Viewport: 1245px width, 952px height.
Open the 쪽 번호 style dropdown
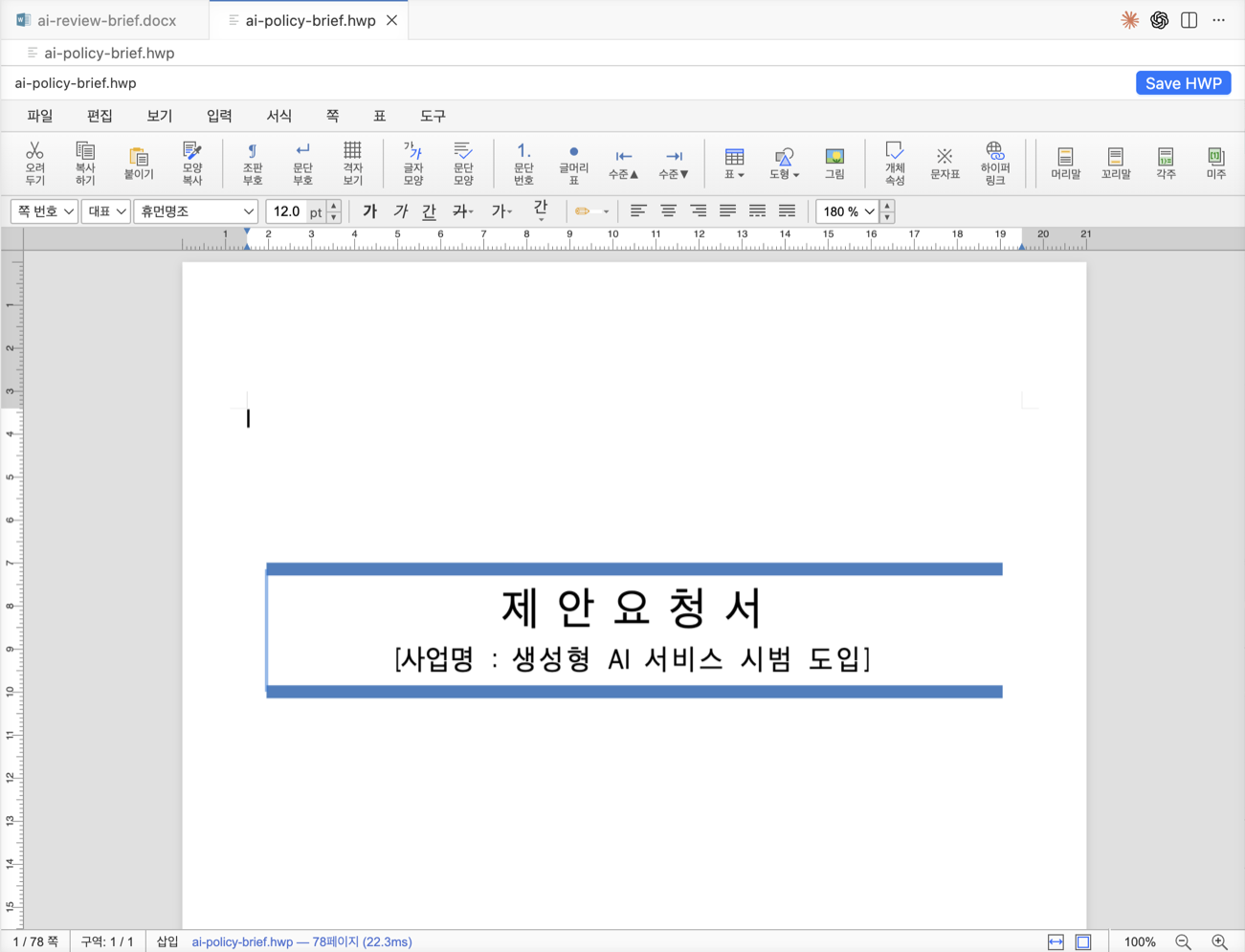pos(44,211)
